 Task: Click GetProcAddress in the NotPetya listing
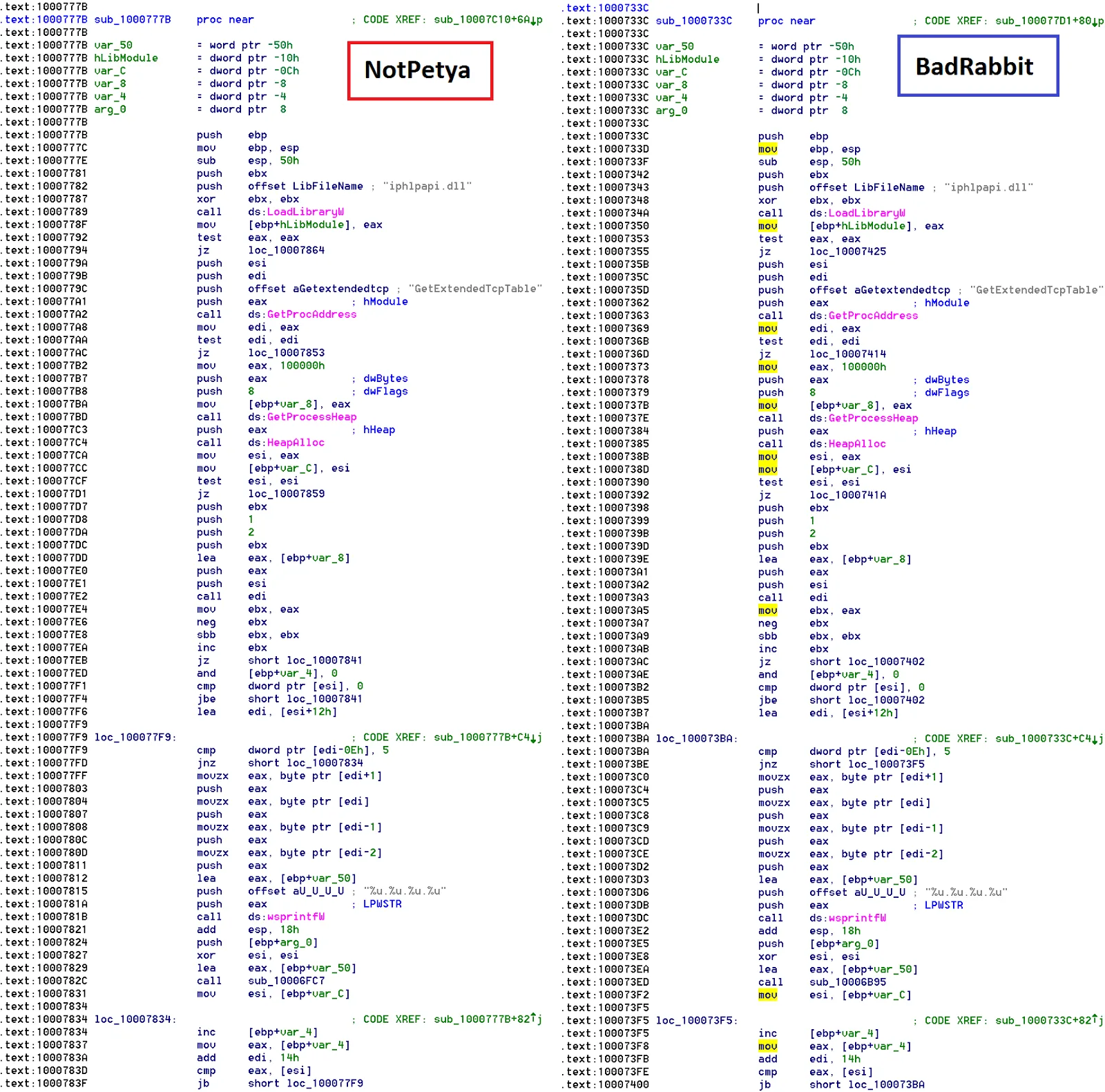pos(312,314)
